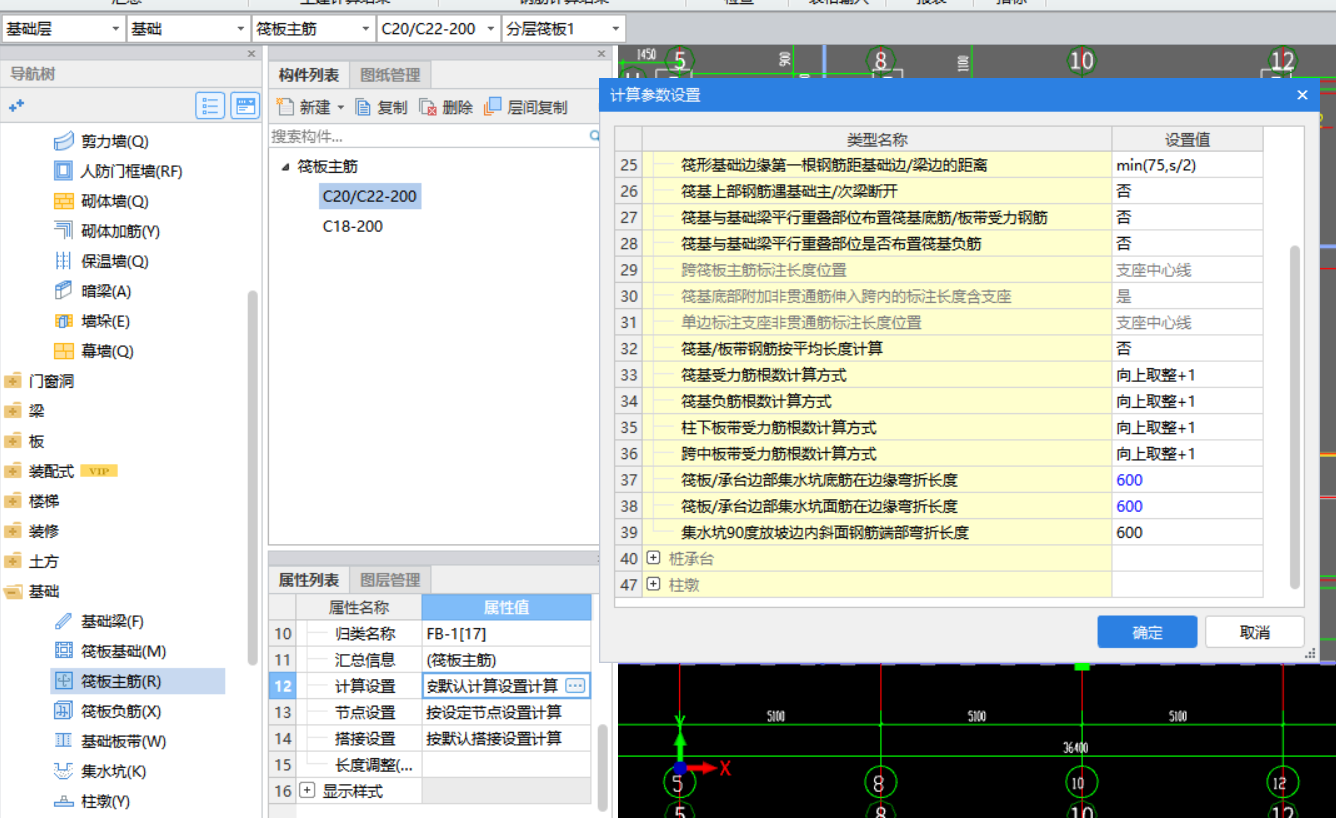
Task: Expand the 楼梯 folder
Action: 13,501
